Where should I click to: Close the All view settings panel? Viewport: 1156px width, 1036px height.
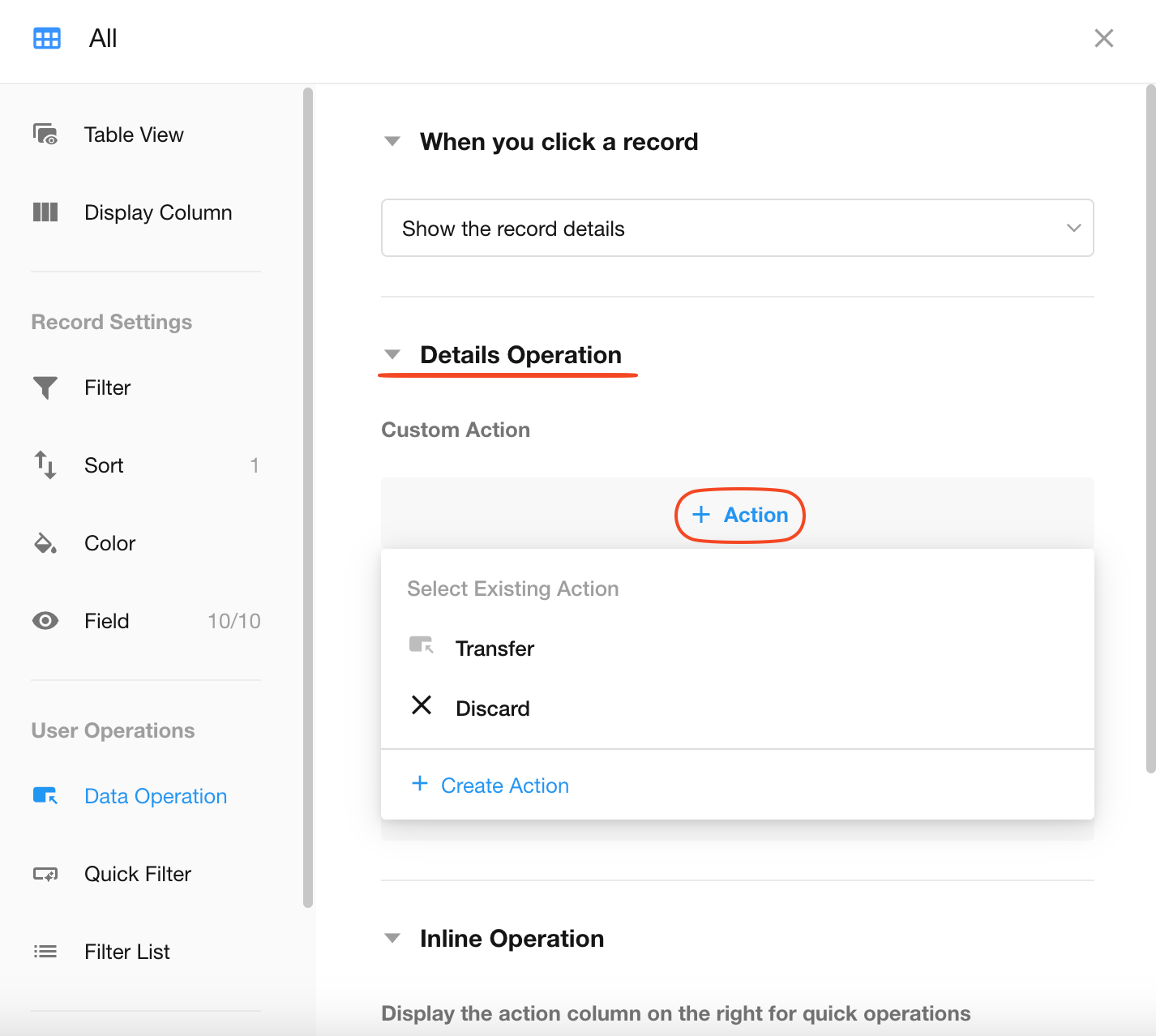pyautogui.click(x=1103, y=38)
